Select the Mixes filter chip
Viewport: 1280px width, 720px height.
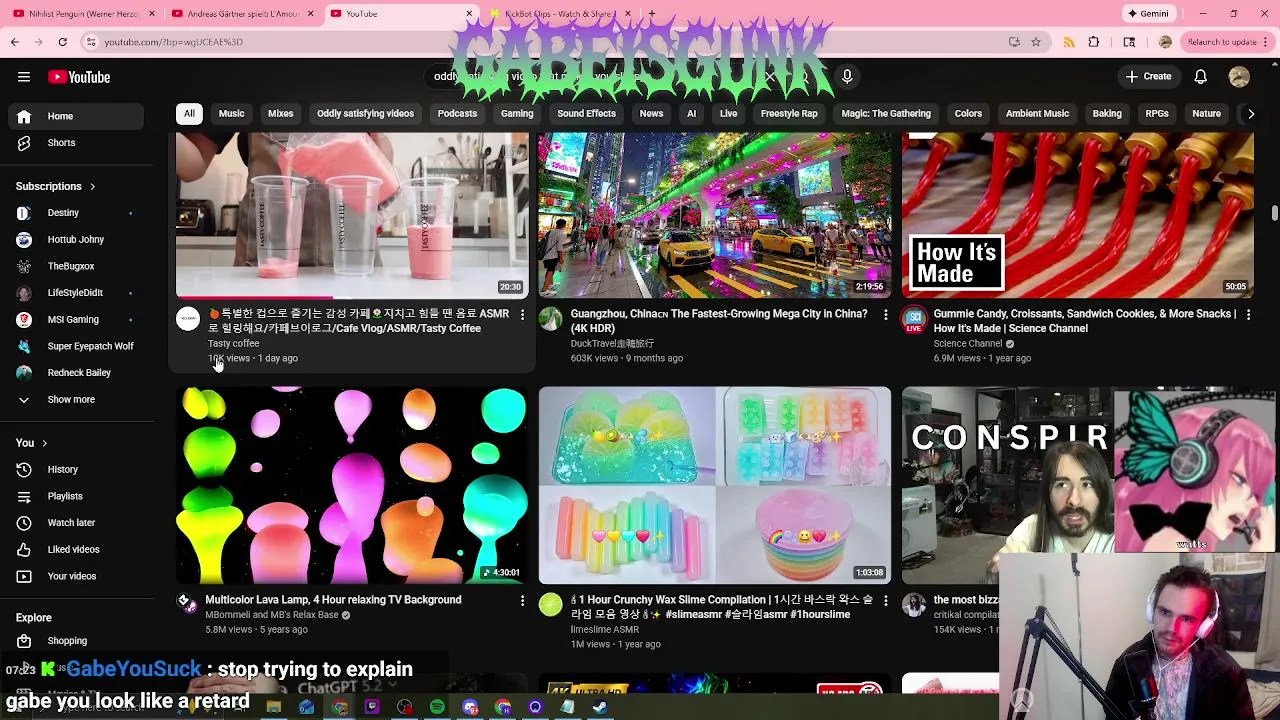[x=280, y=114]
